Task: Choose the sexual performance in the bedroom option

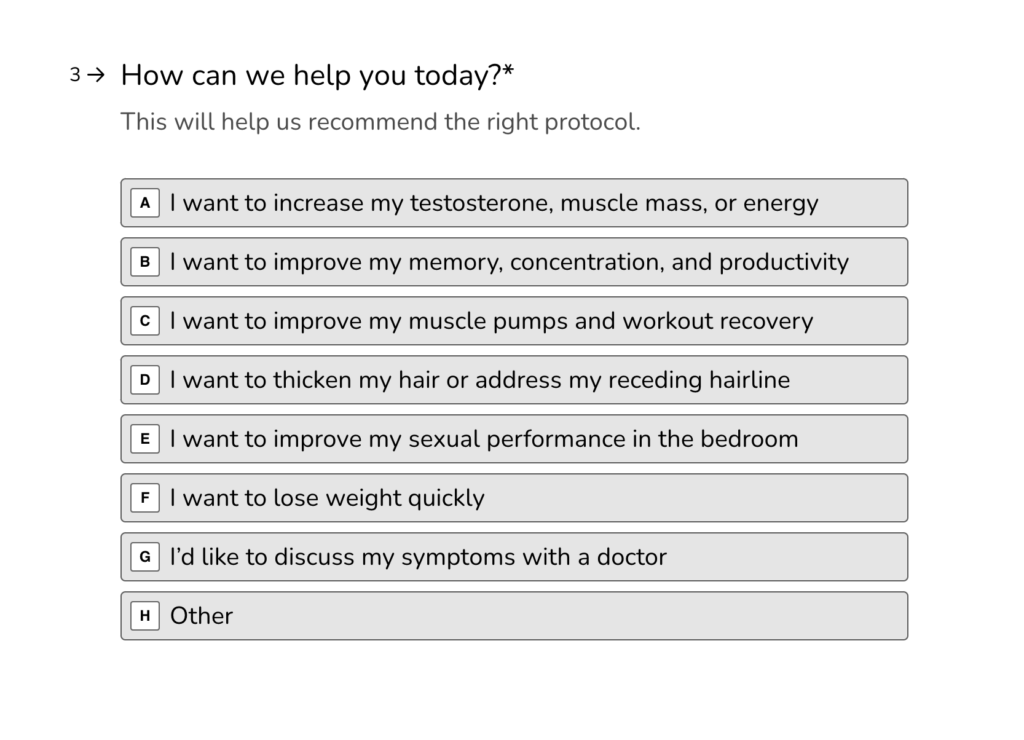Action: (x=513, y=439)
